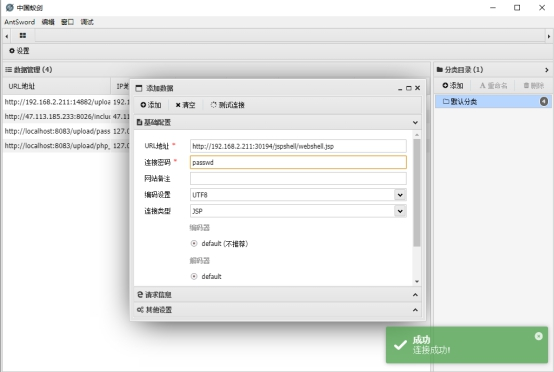Click 删除 category button
This screenshot has width=554, height=372.
(534, 85)
